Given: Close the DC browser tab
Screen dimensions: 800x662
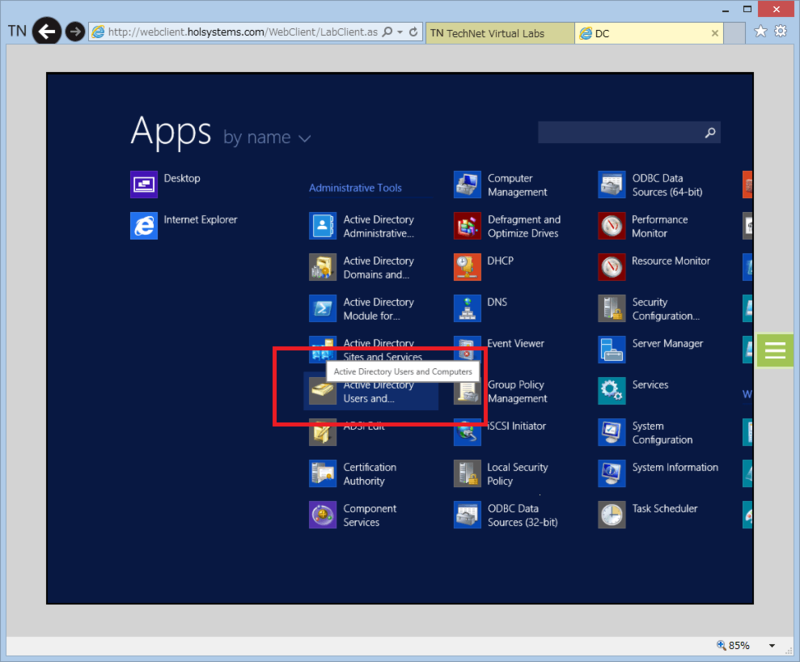Looking at the screenshot, I should point(715,33).
